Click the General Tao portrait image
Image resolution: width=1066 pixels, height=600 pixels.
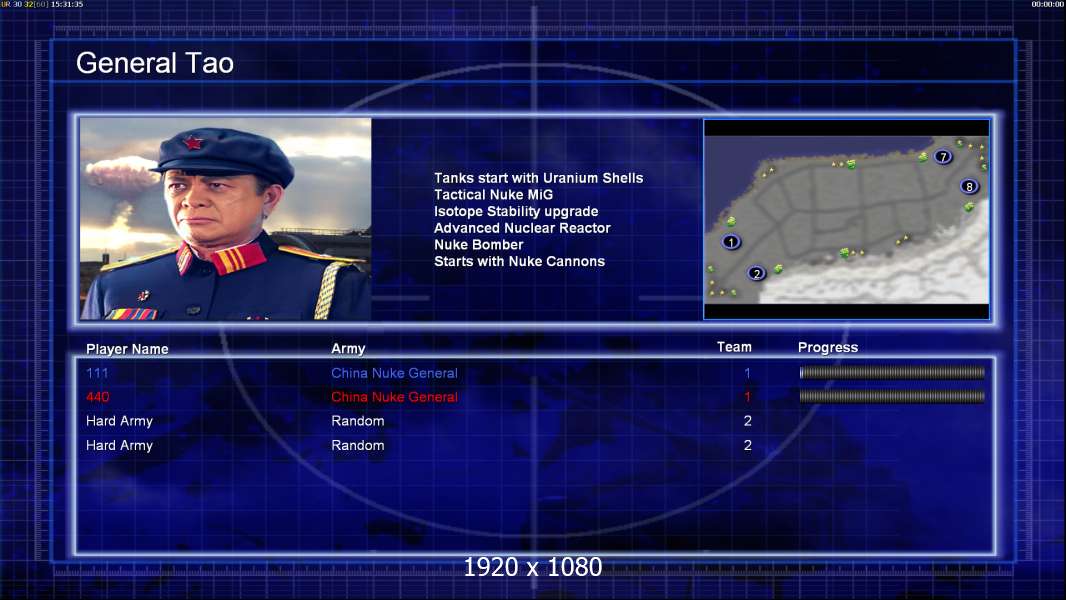(x=226, y=219)
